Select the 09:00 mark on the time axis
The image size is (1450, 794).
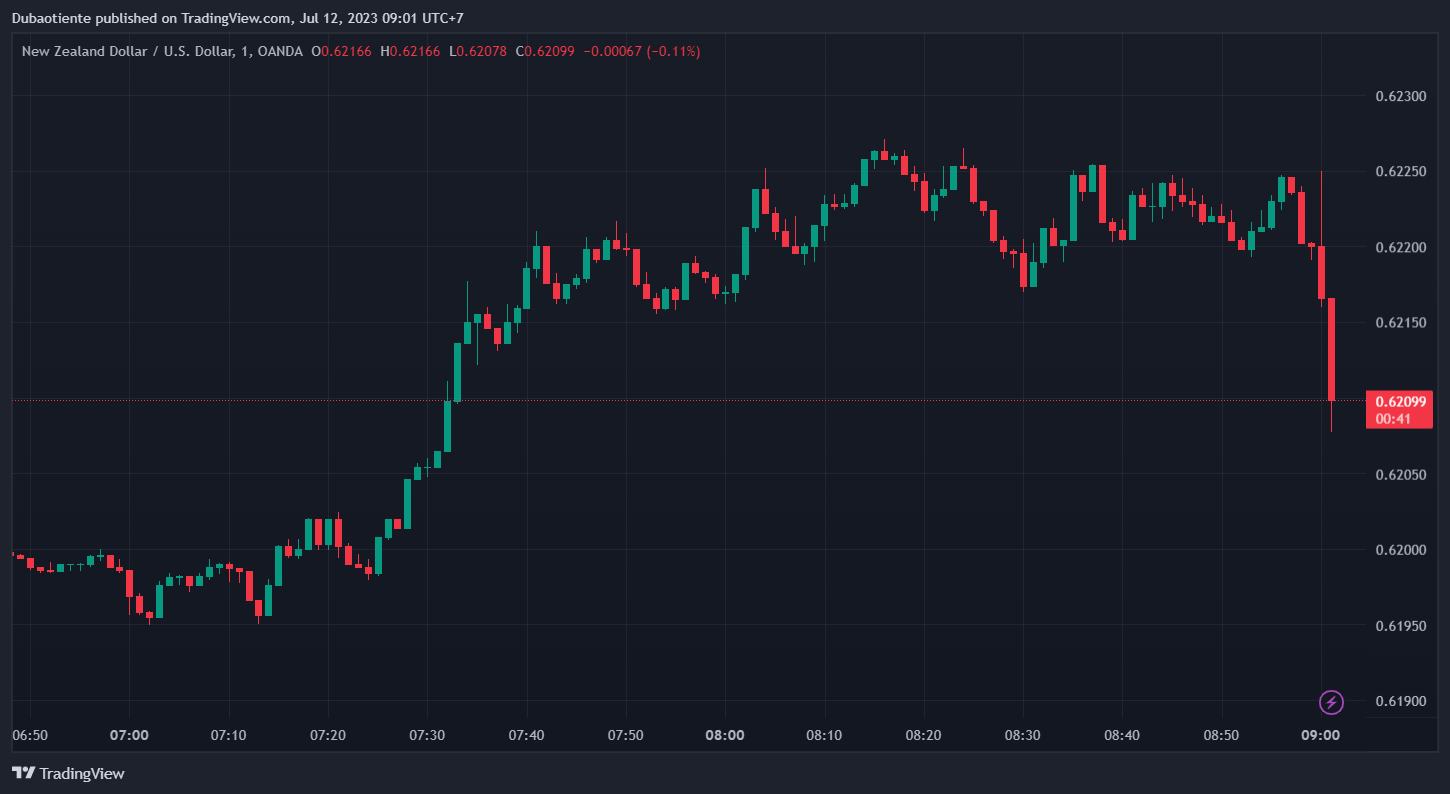(x=1320, y=735)
